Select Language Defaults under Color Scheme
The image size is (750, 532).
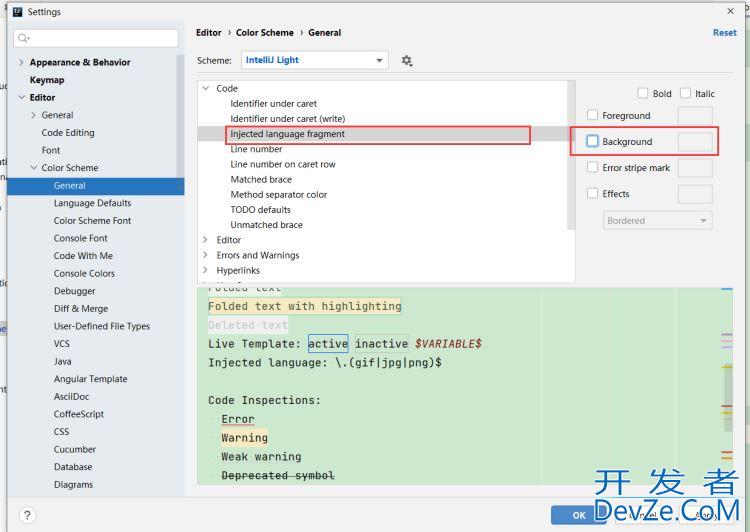[92, 203]
